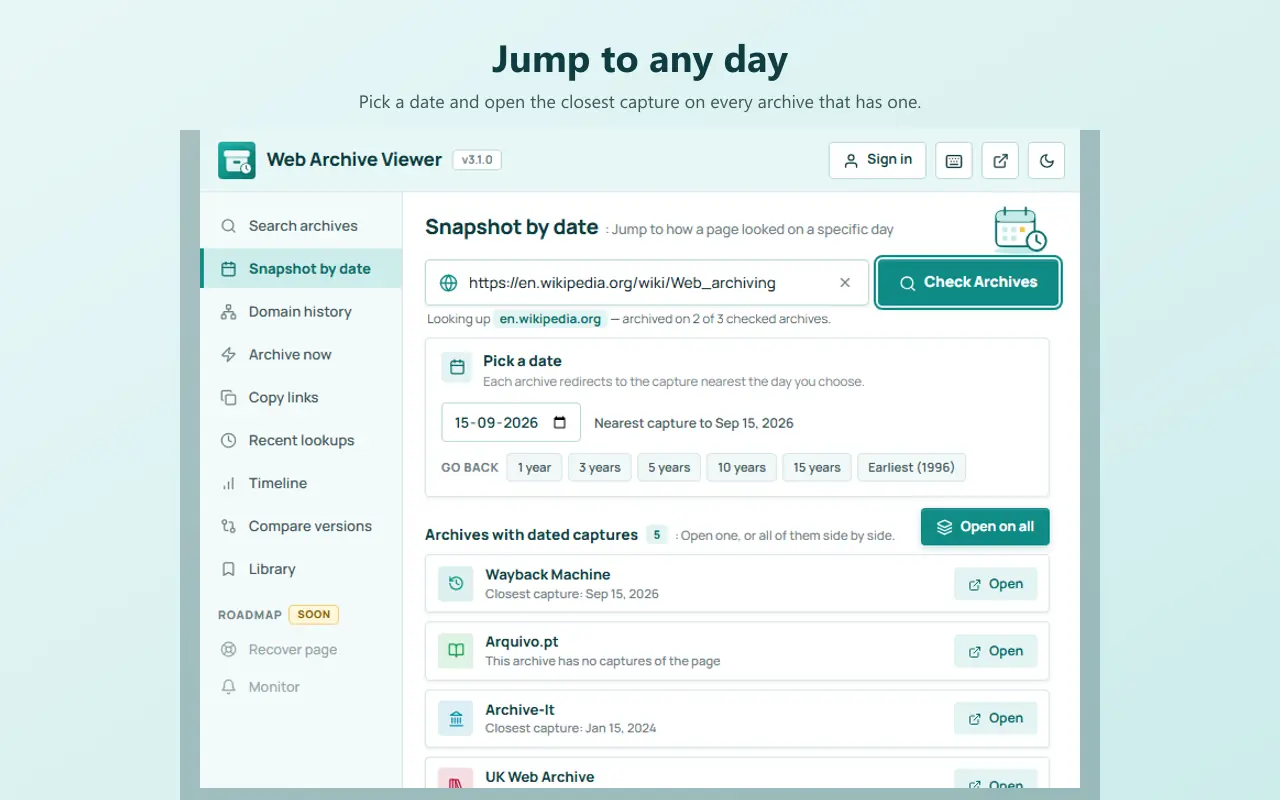Open the Timeline view
Viewport: 1280px width, 800px height.
click(301, 484)
